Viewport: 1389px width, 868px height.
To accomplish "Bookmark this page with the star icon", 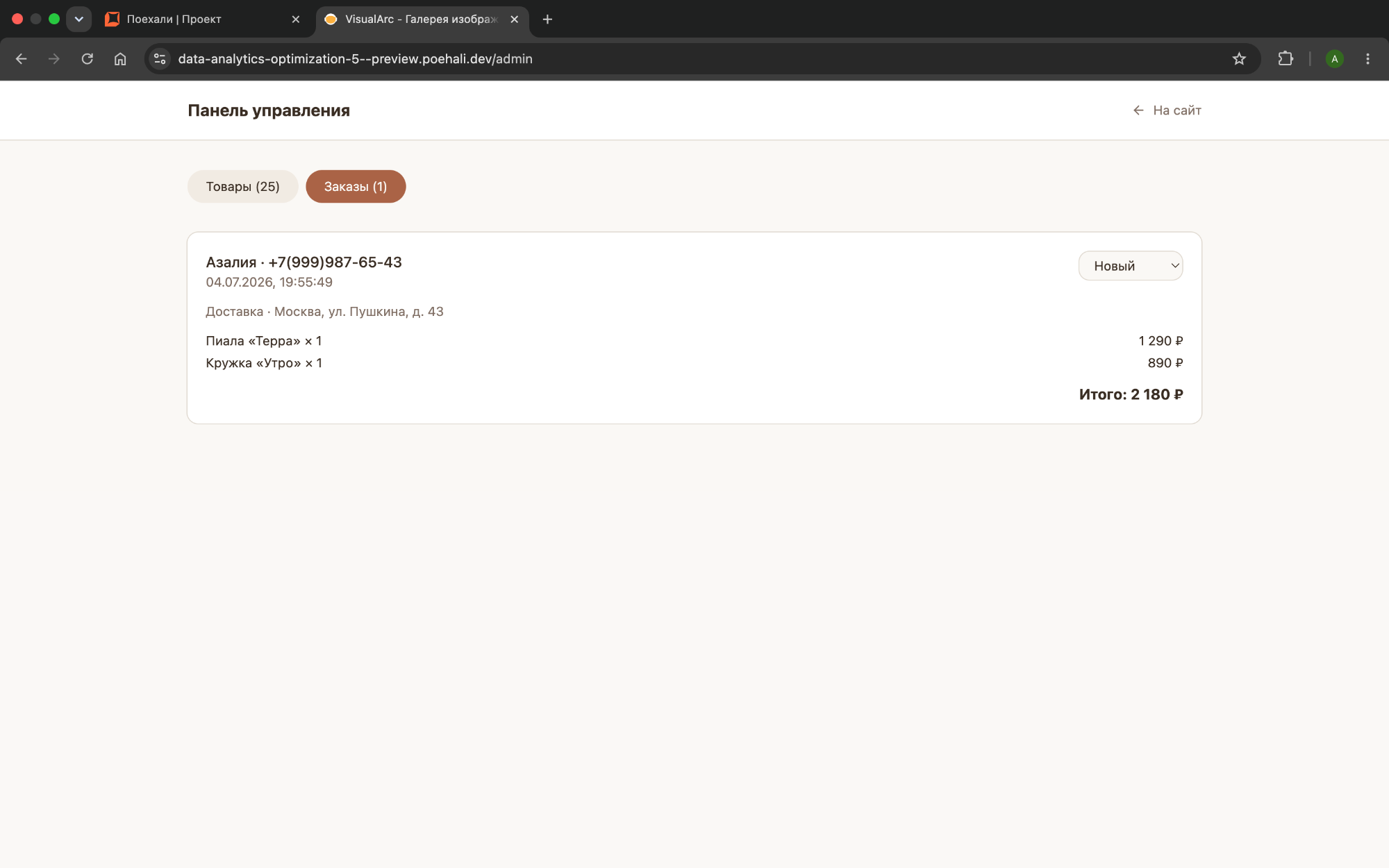I will 1239,59.
